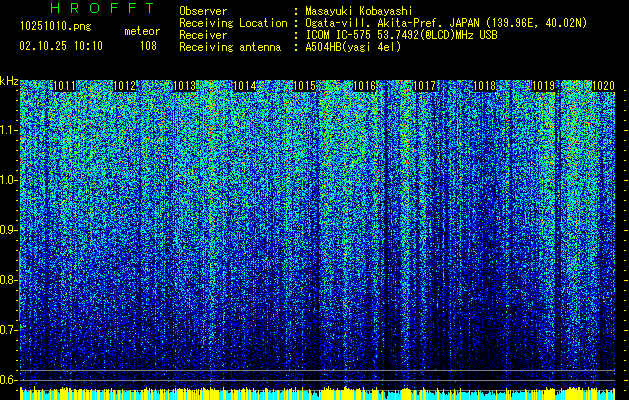Click the 1014 time marker

pos(244,86)
